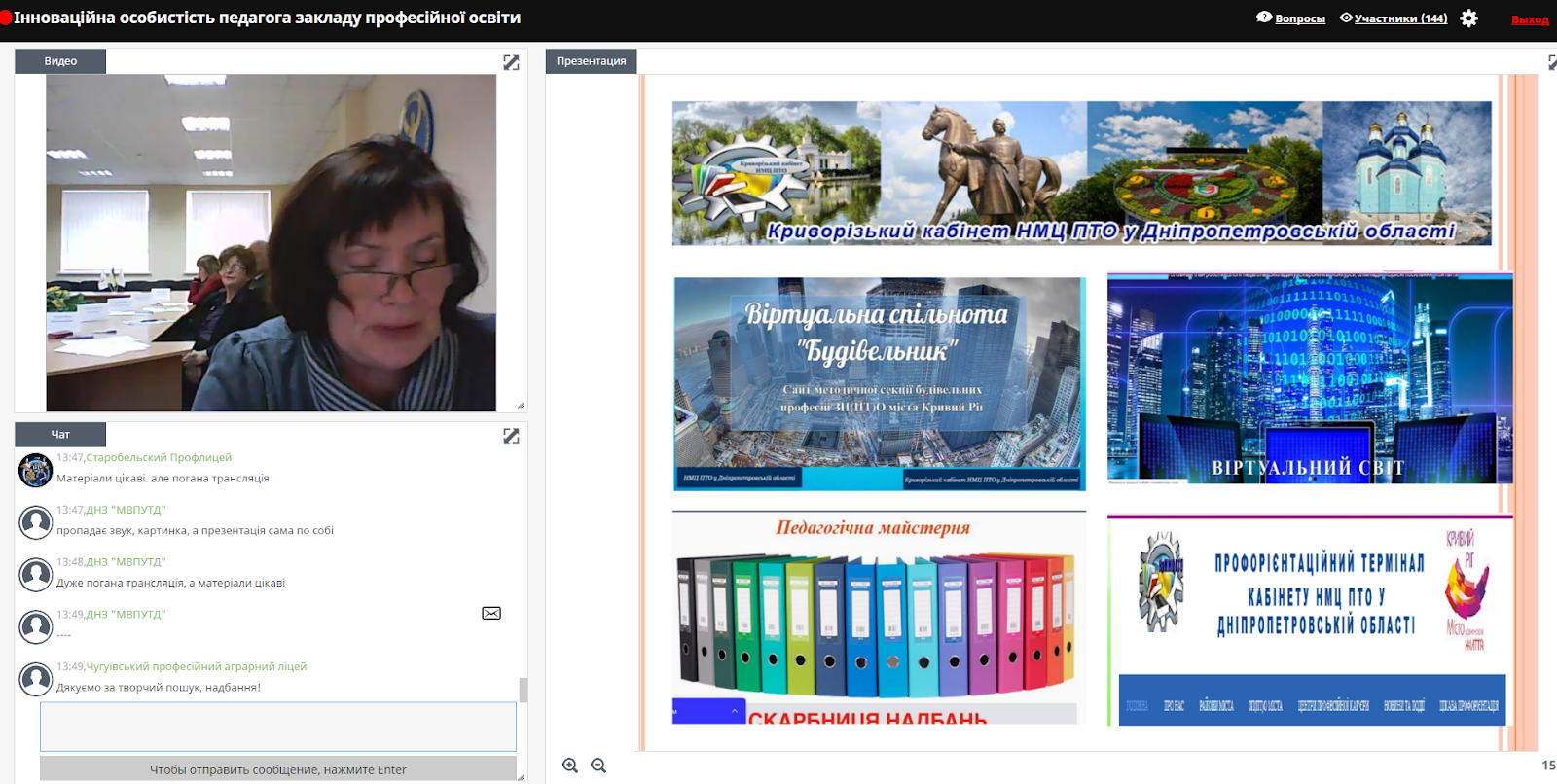Select the Видео tab
The image size is (1557, 784).
[60, 60]
